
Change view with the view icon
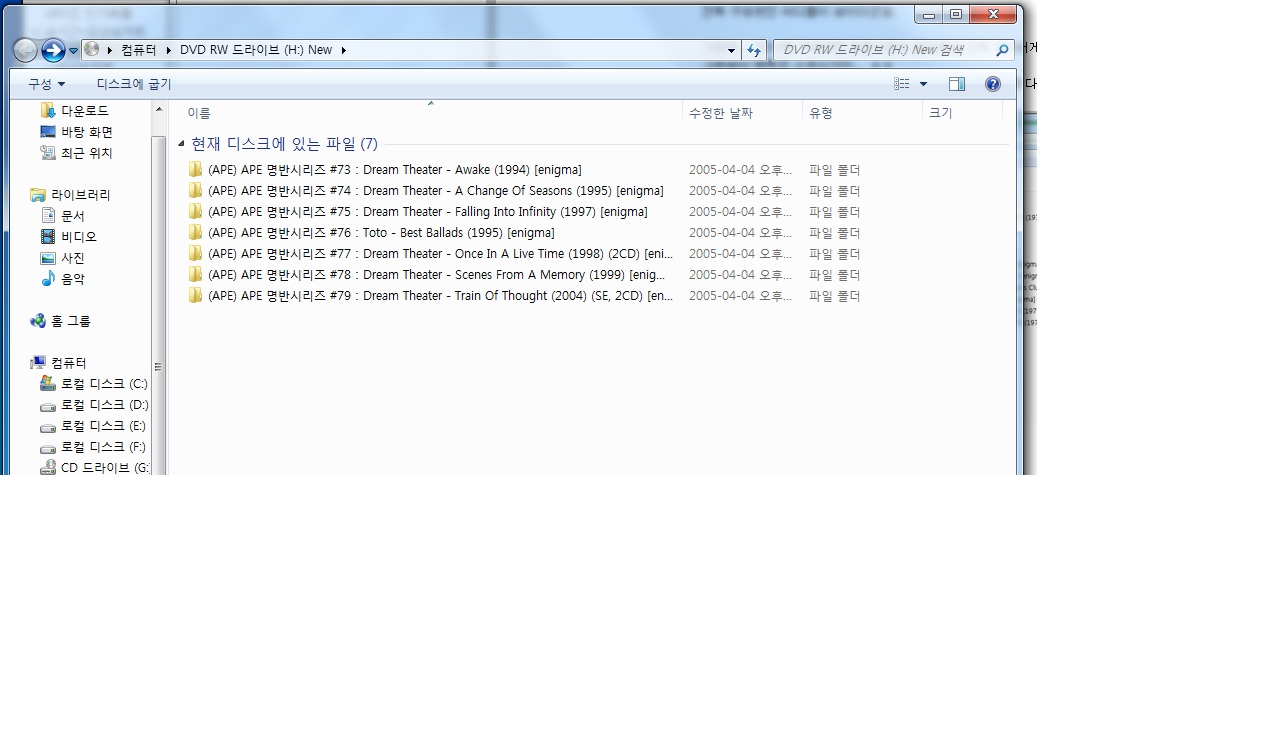902,84
